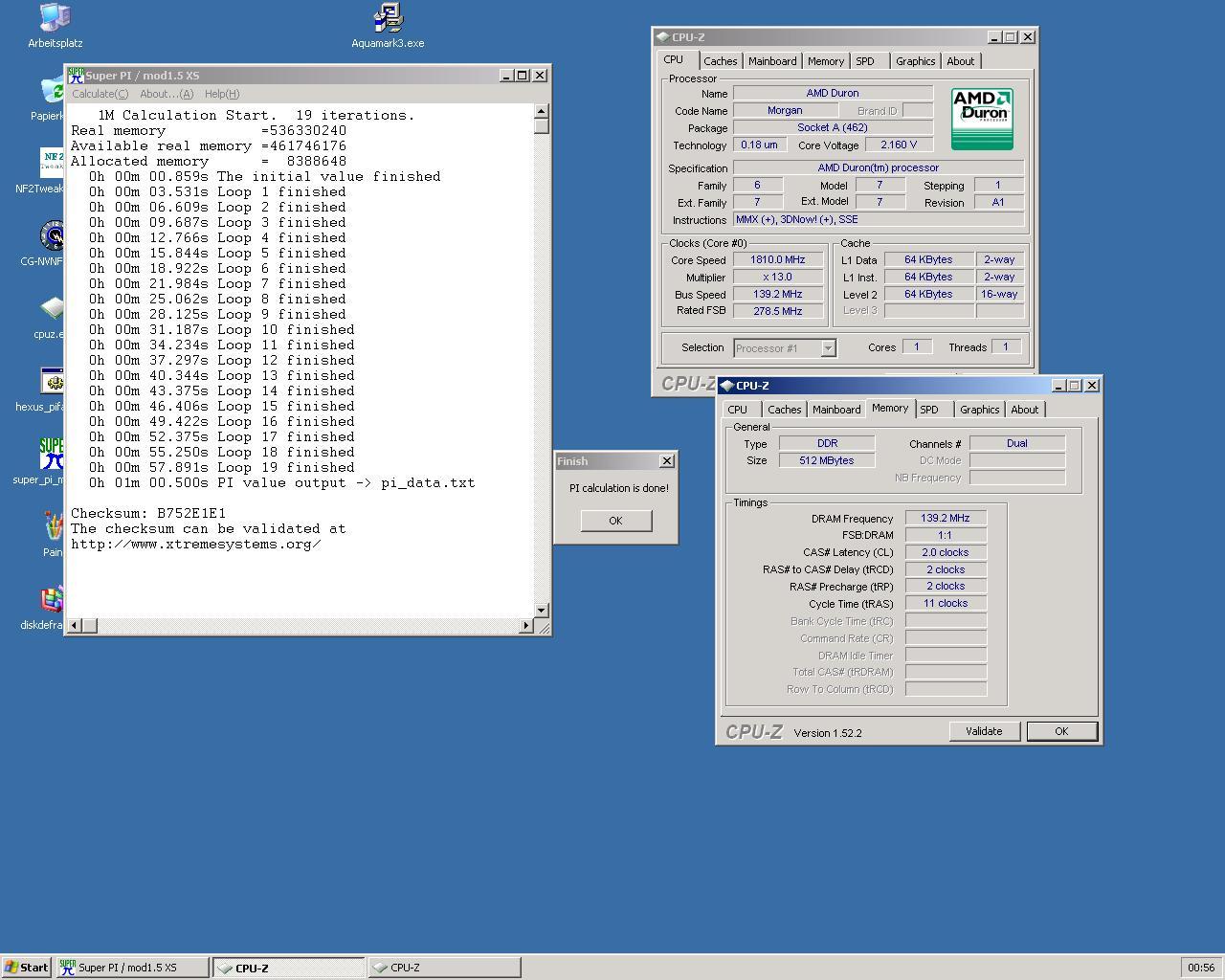Click the CPU-Z Memory window title icon
The image size is (1225, 980).
coord(726,386)
